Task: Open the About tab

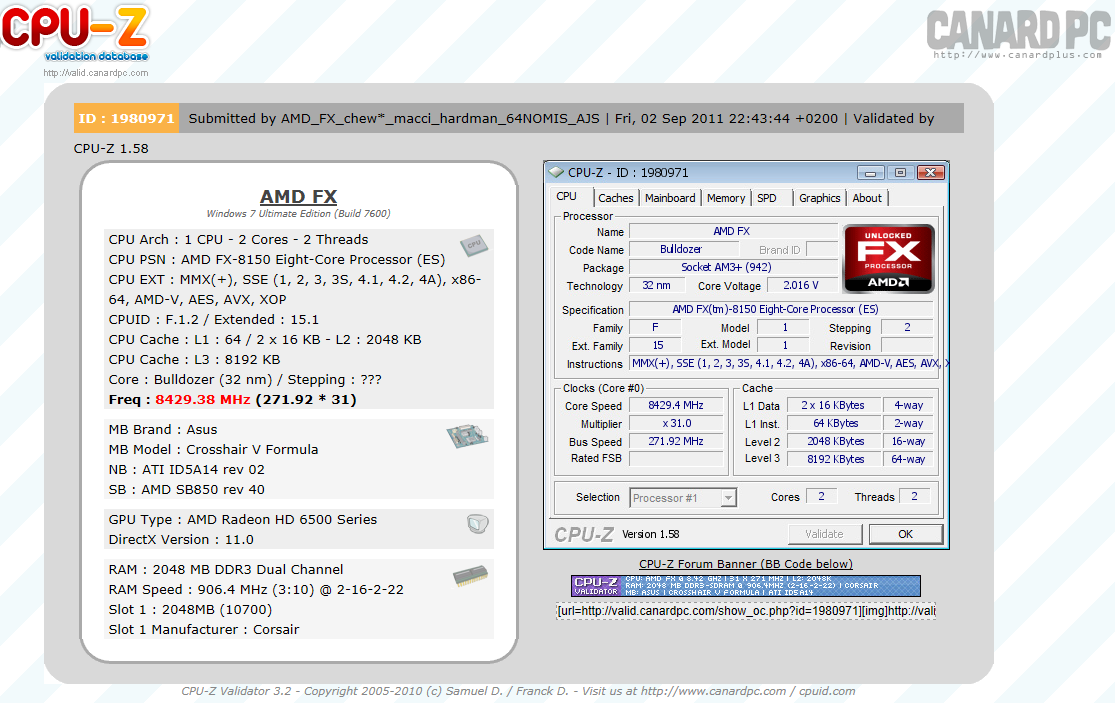Action: click(x=868, y=198)
